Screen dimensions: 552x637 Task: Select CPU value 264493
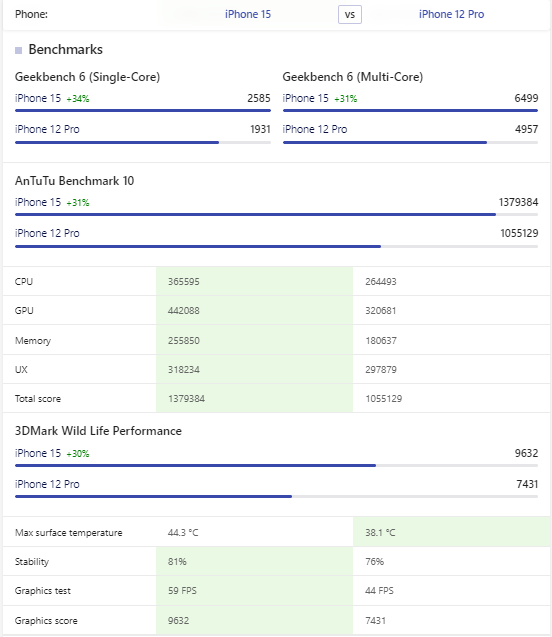point(381,282)
